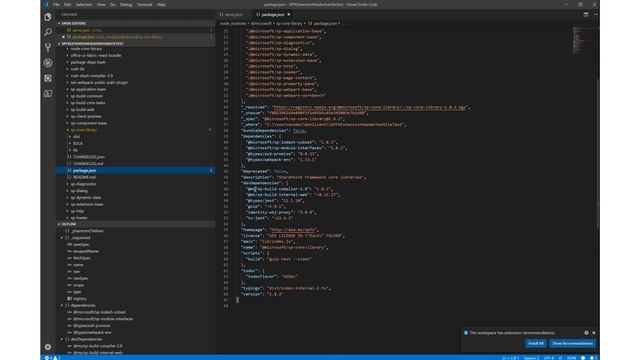Click the feedback smiley in status bar
This screenshot has width=640, height=360.
click(583, 358)
